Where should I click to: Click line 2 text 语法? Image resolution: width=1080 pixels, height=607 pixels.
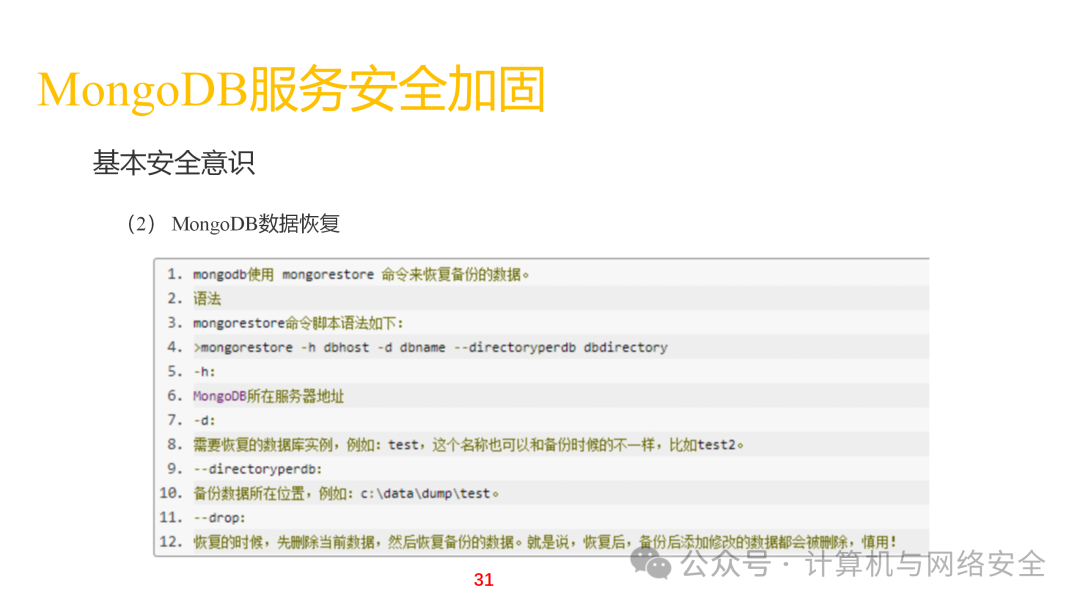pos(207,298)
